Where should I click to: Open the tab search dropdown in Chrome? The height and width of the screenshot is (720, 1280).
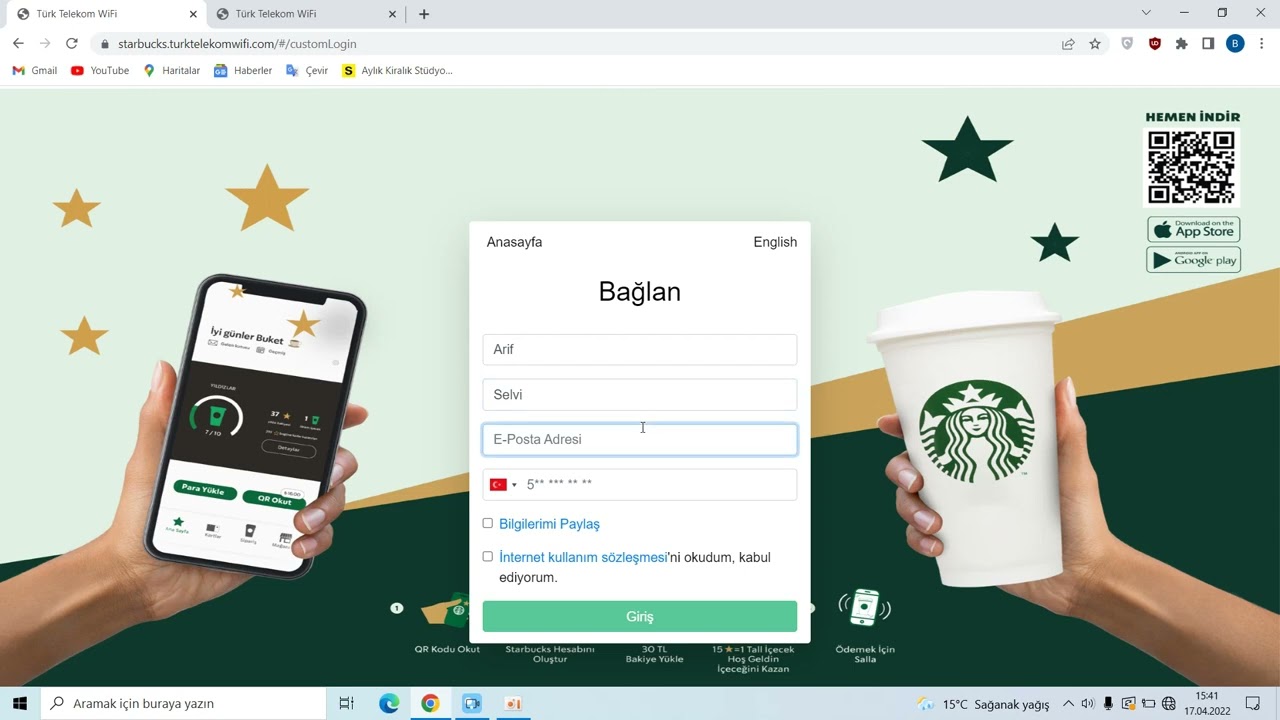(x=1146, y=13)
